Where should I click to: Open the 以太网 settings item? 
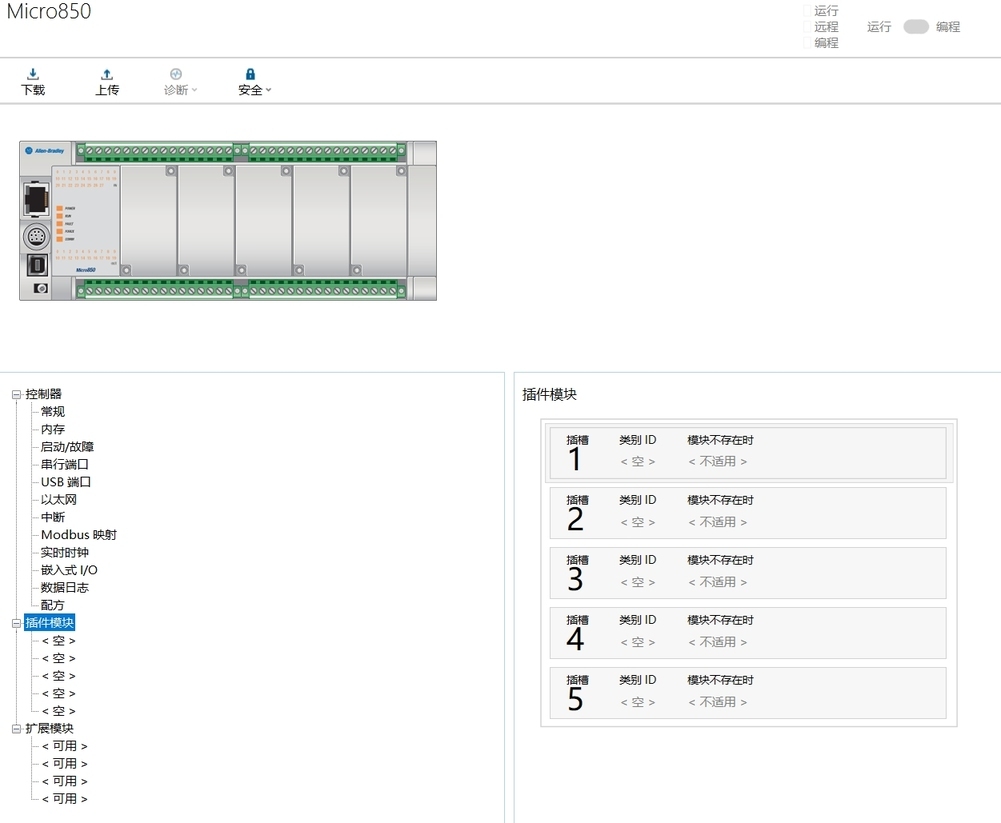pos(59,499)
